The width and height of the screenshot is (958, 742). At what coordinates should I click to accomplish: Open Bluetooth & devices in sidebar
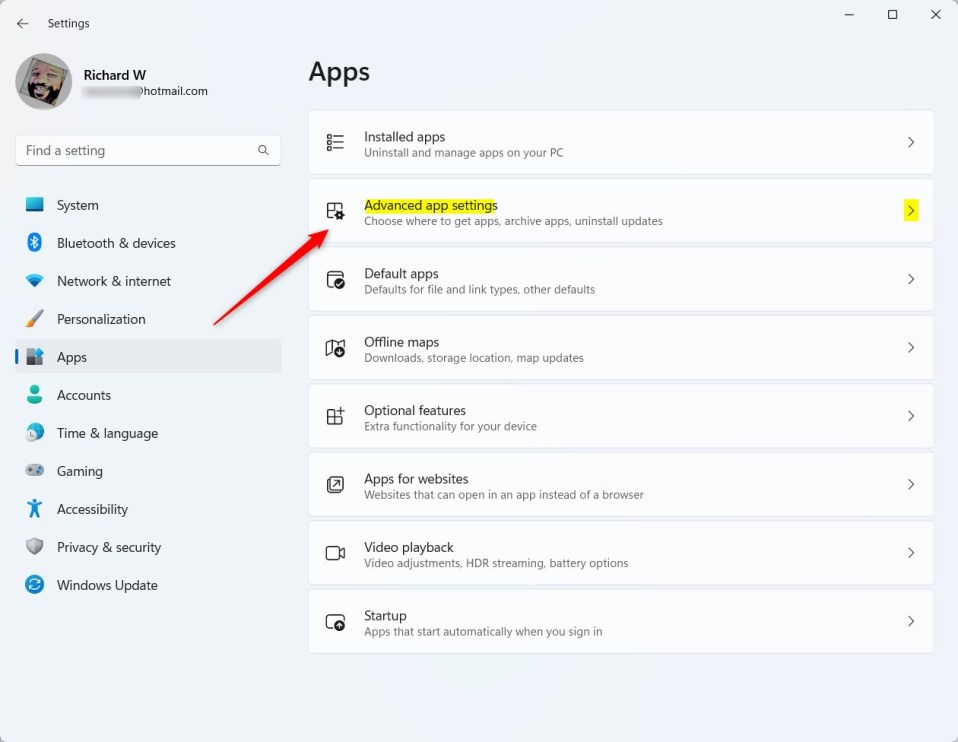pos(116,243)
